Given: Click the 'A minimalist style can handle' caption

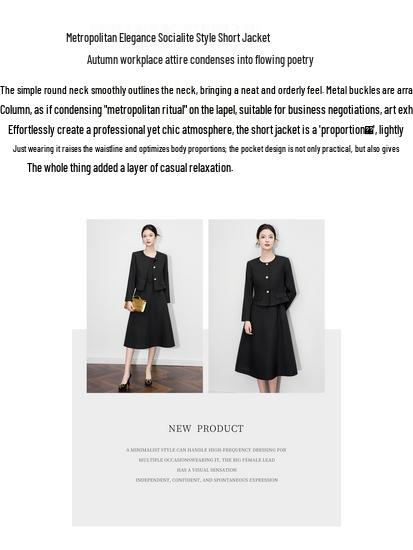Looking at the screenshot, I should (206, 450).
